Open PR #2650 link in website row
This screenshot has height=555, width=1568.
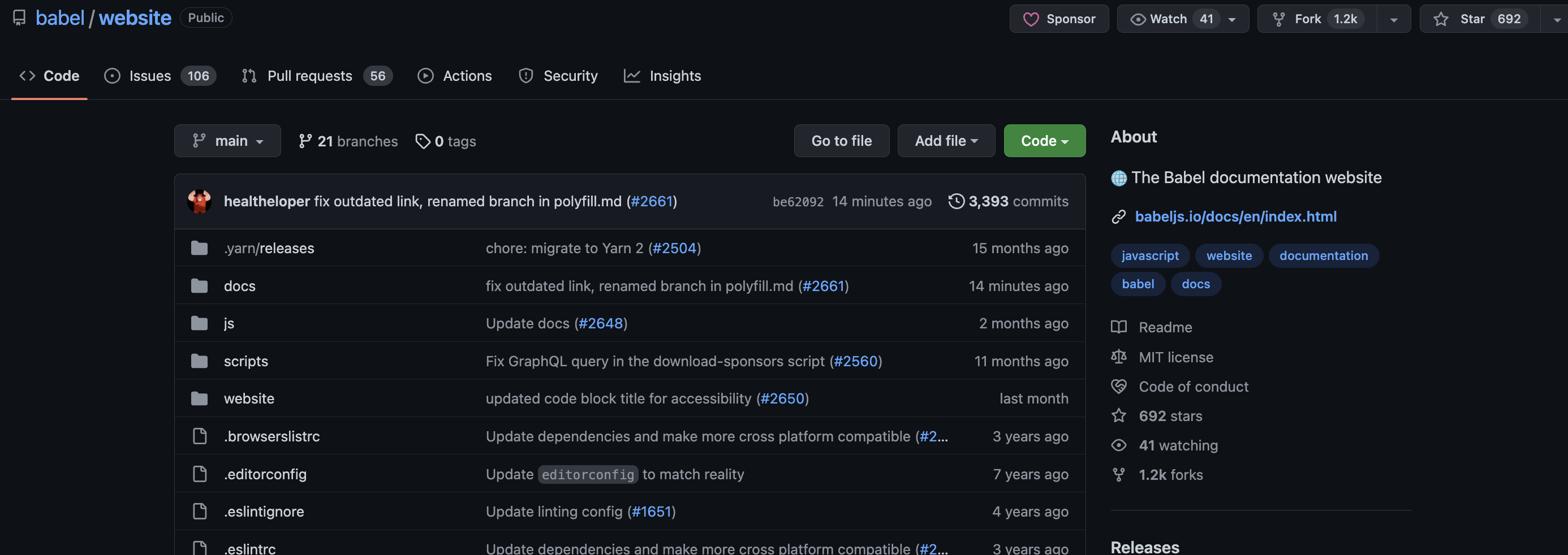[783, 398]
